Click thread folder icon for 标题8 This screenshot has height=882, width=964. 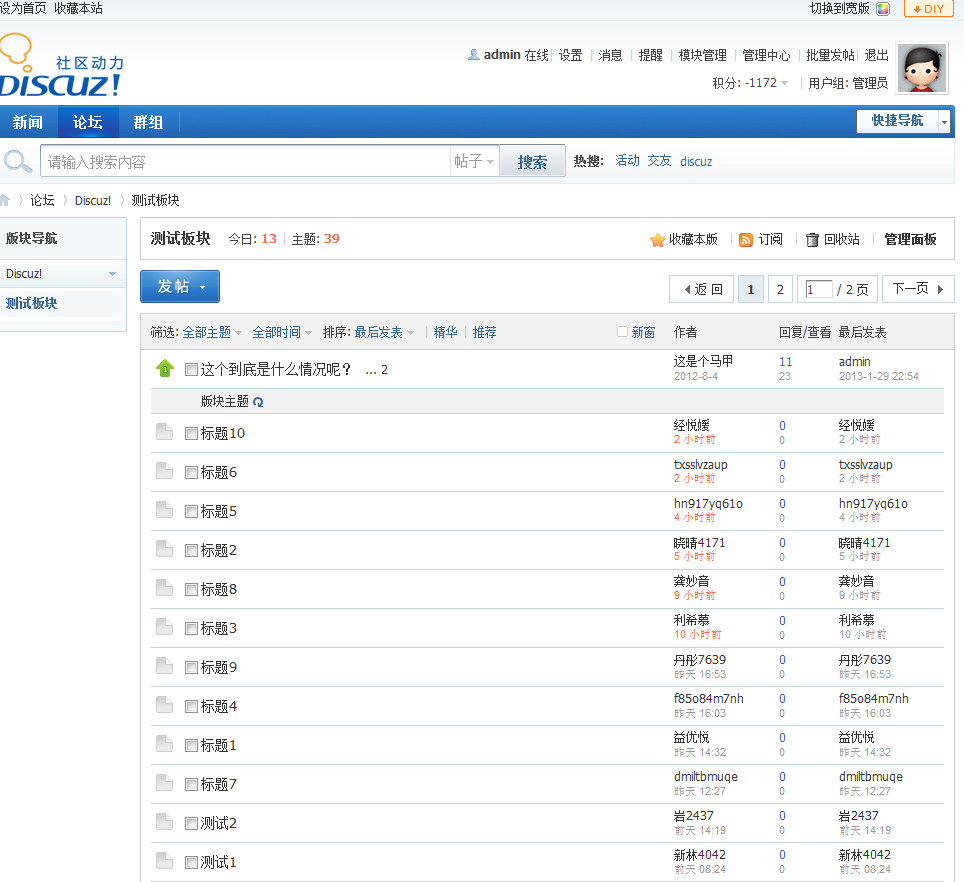[x=164, y=588]
